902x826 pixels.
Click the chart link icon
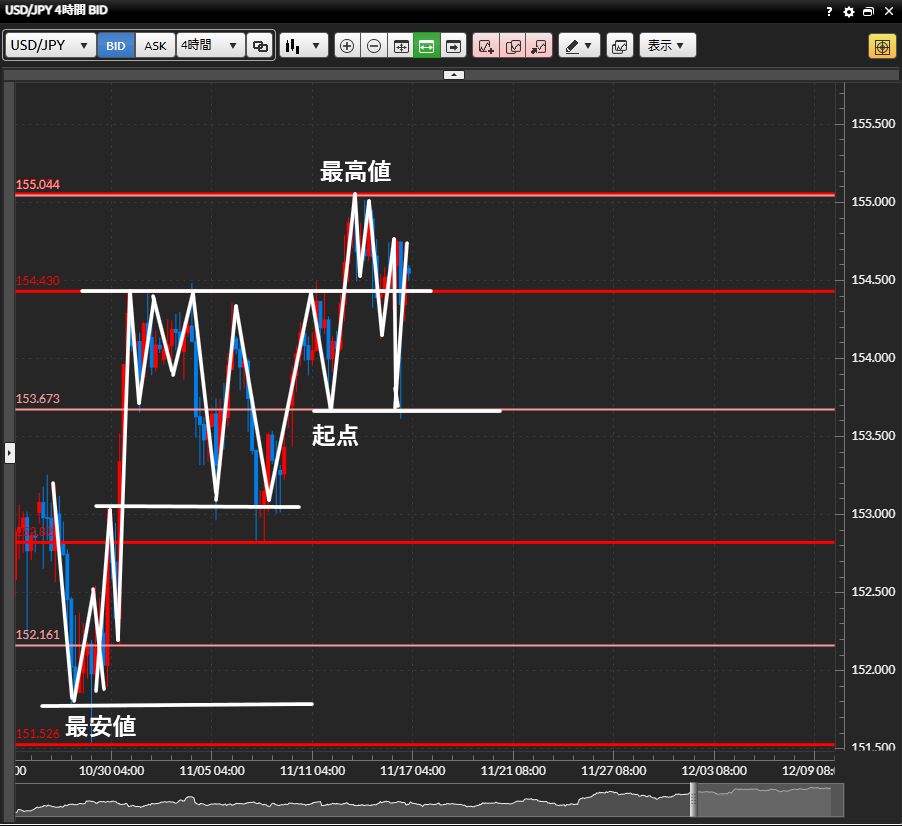(260, 46)
